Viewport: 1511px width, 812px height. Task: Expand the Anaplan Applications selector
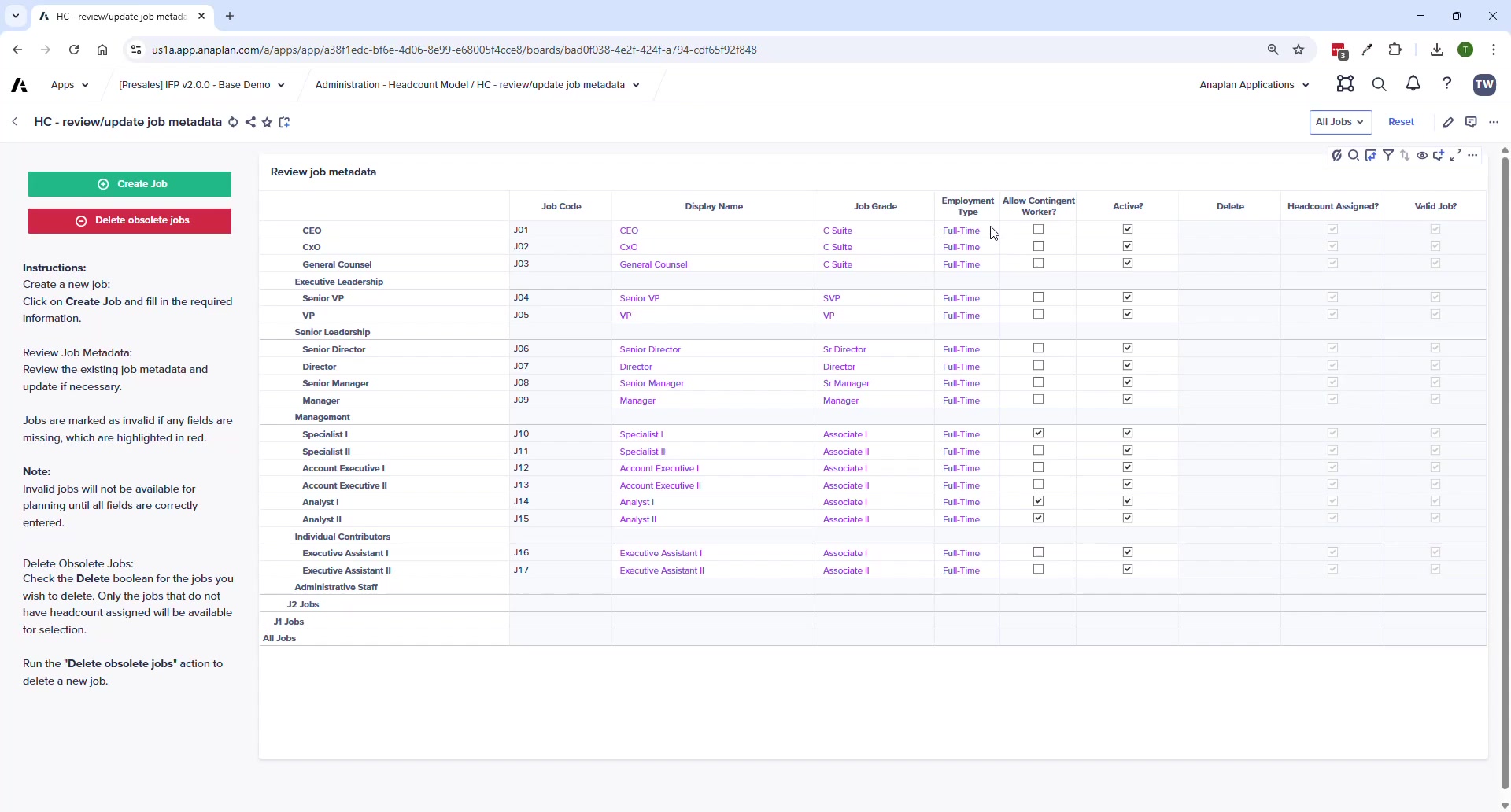point(1254,84)
